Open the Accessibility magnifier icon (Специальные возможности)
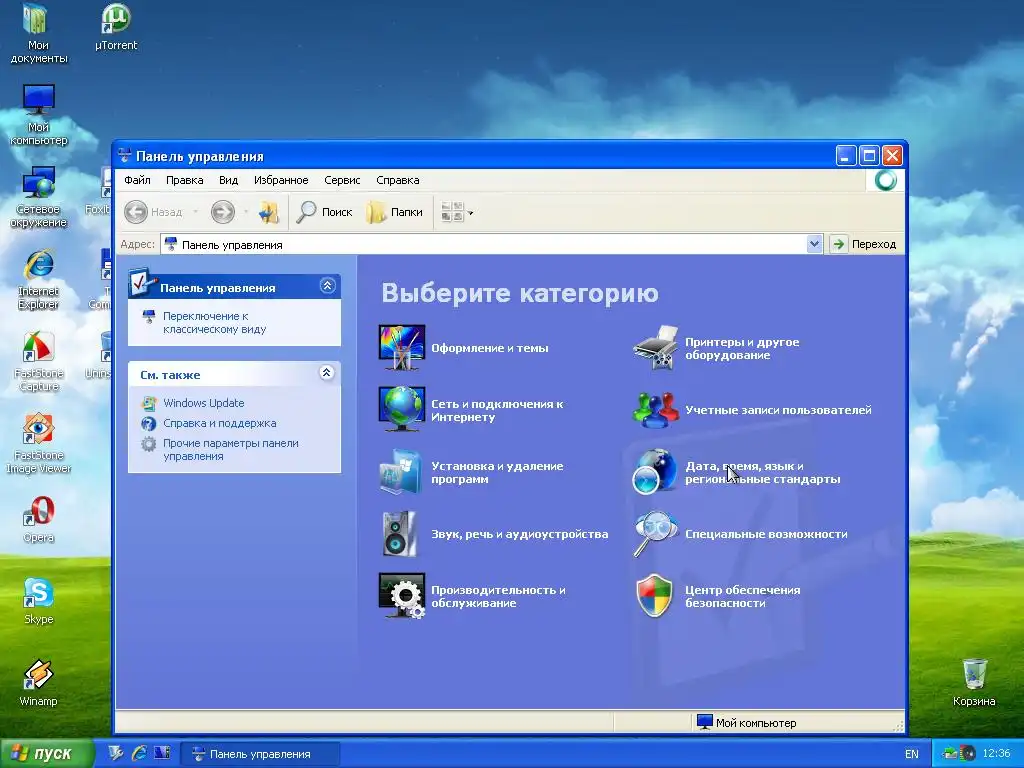 point(656,534)
